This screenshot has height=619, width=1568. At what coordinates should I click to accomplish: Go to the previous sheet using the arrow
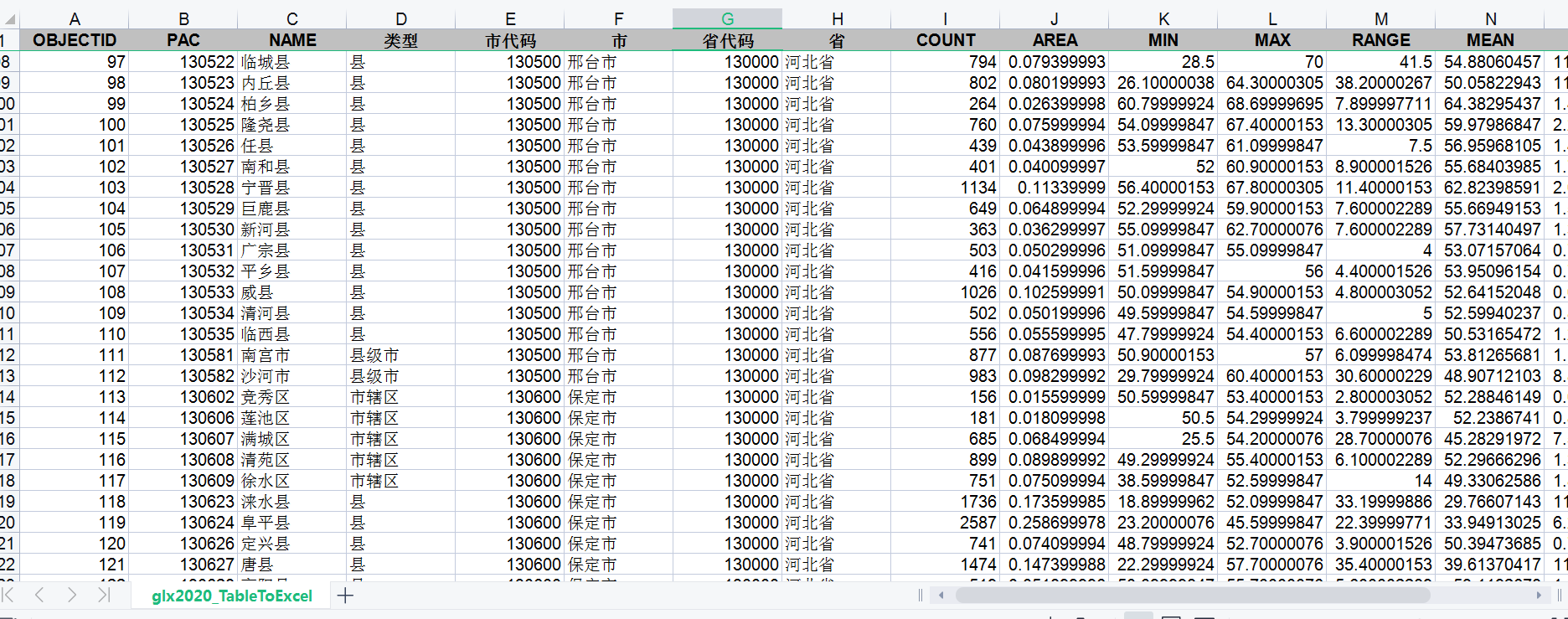click(39, 595)
